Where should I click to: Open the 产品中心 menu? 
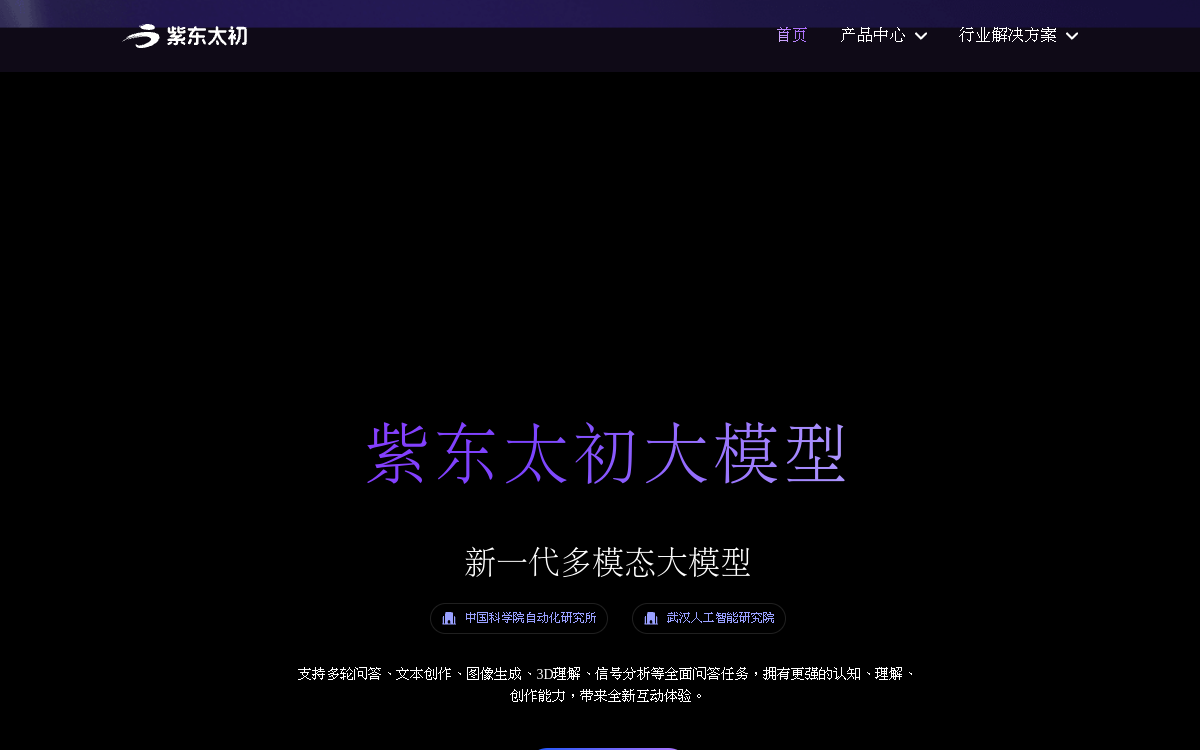coord(873,35)
